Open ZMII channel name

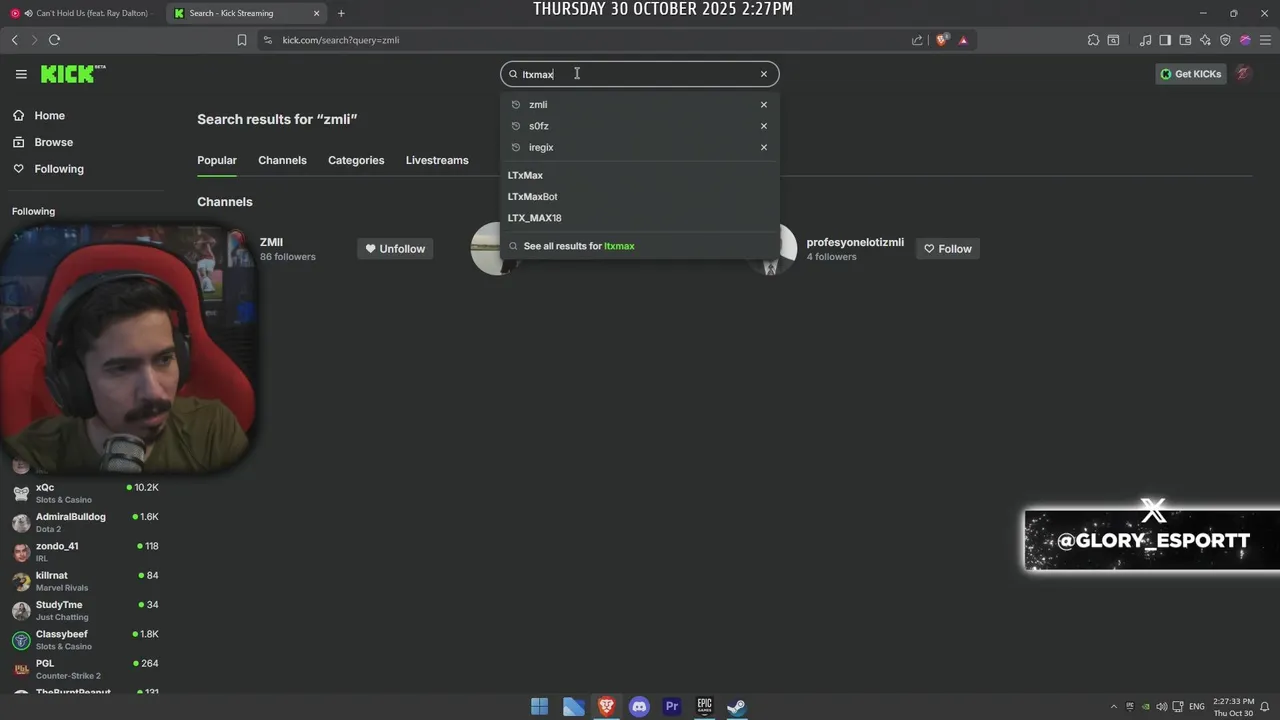(x=271, y=242)
